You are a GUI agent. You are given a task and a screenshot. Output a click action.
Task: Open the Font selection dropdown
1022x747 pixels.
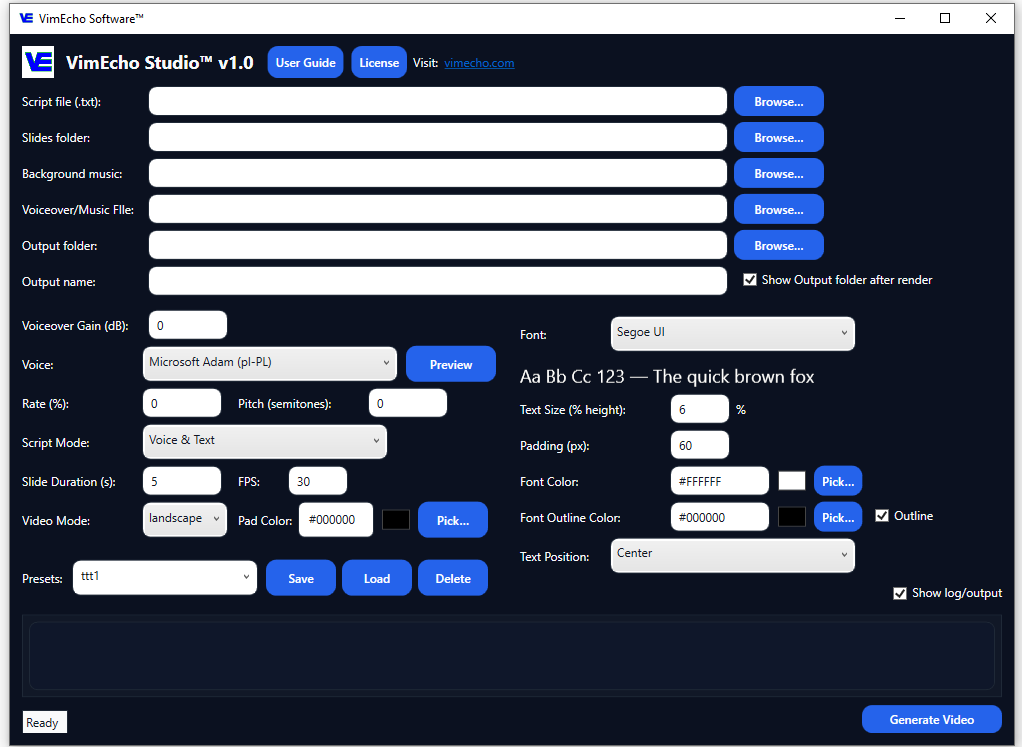(x=732, y=334)
